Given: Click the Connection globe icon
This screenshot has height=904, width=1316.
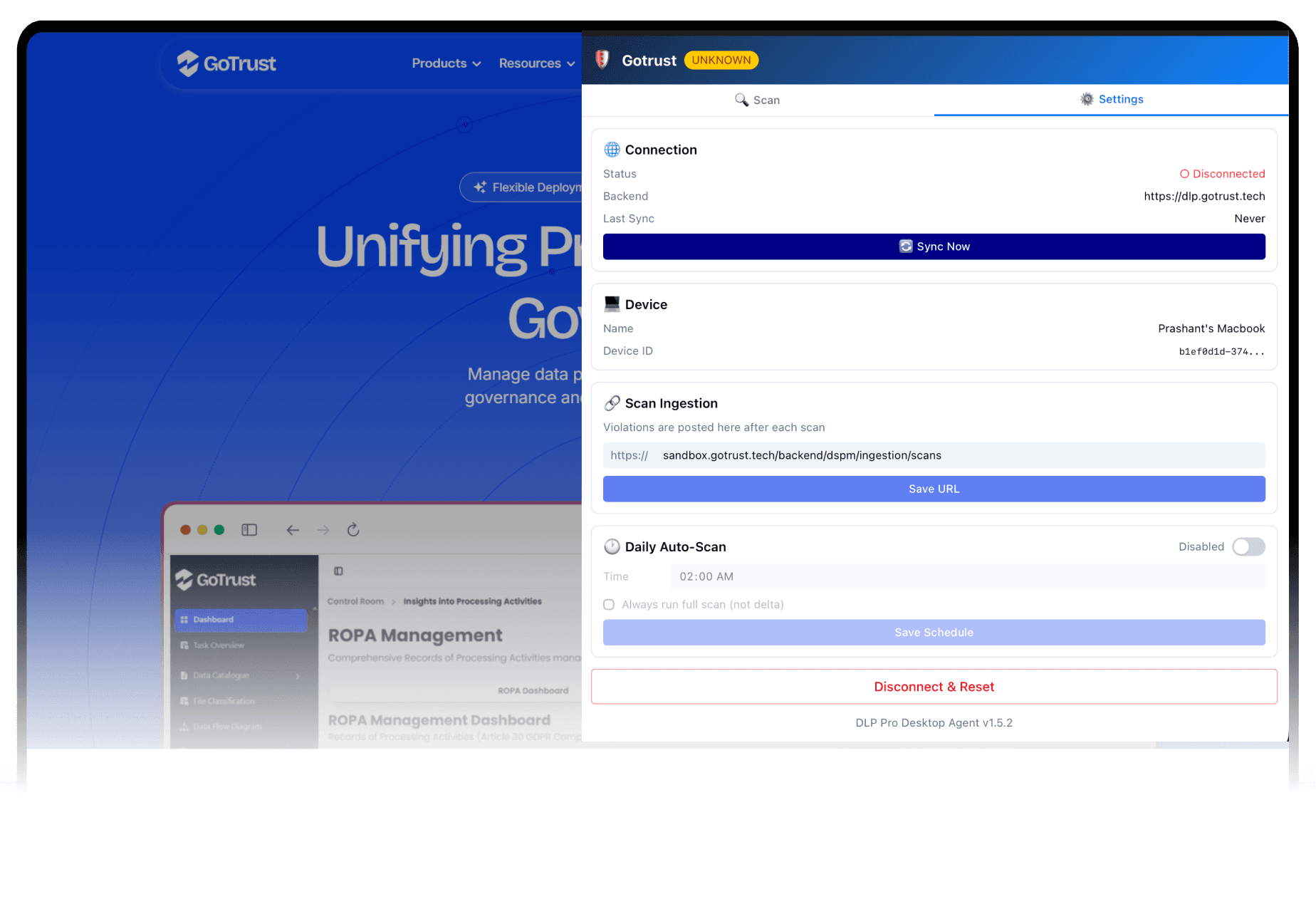Looking at the screenshot, I should tap(612, 150).
